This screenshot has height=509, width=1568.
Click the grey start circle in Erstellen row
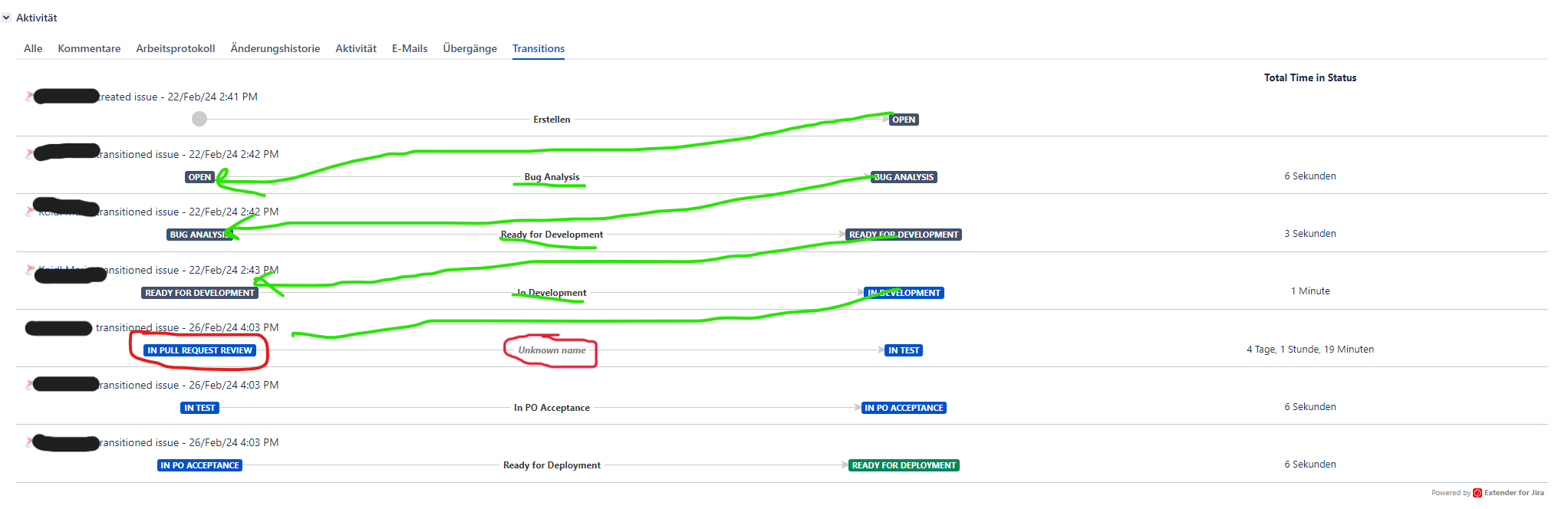point(199,119)
